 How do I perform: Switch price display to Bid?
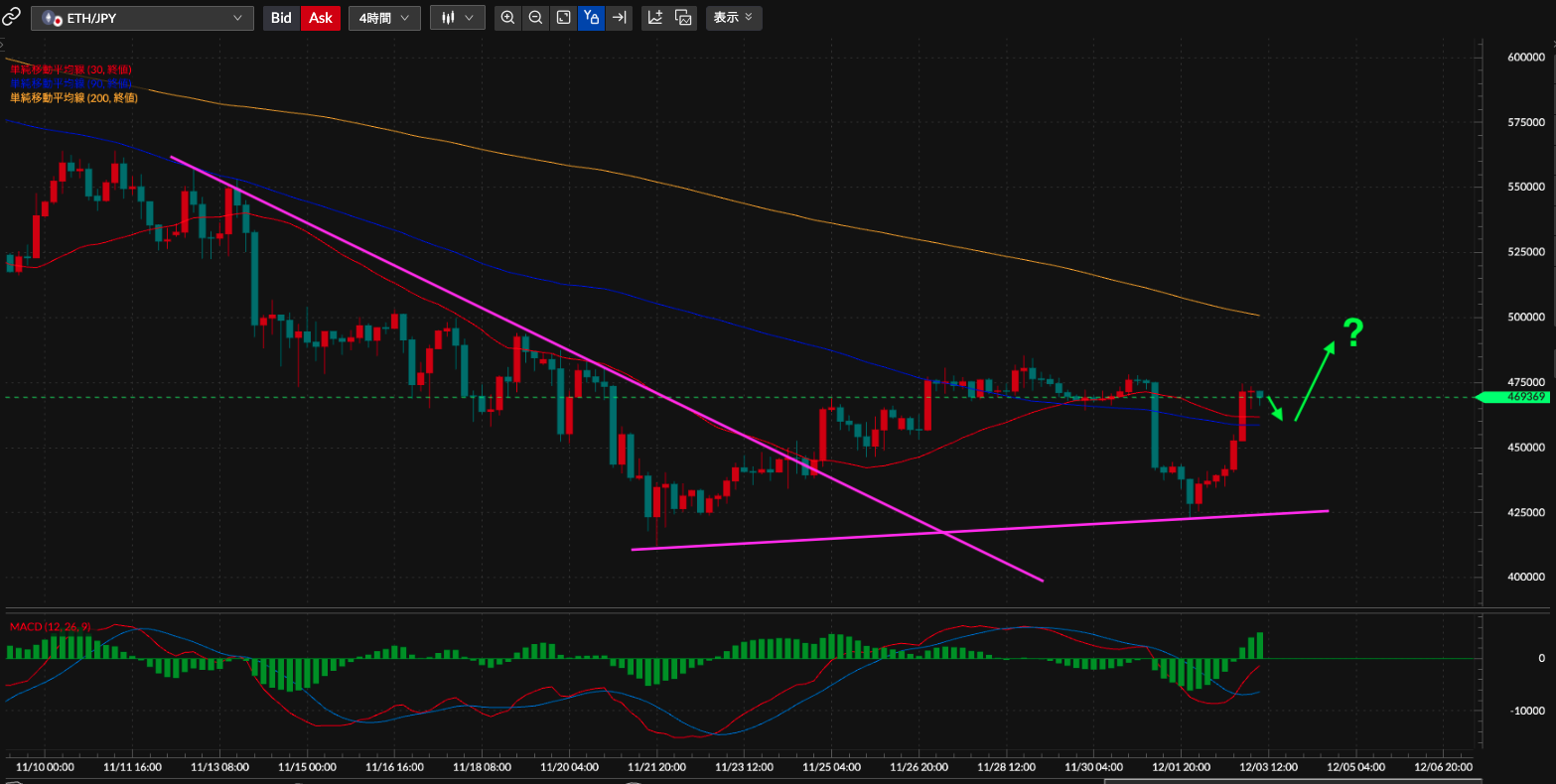click(x=281, y=18)
